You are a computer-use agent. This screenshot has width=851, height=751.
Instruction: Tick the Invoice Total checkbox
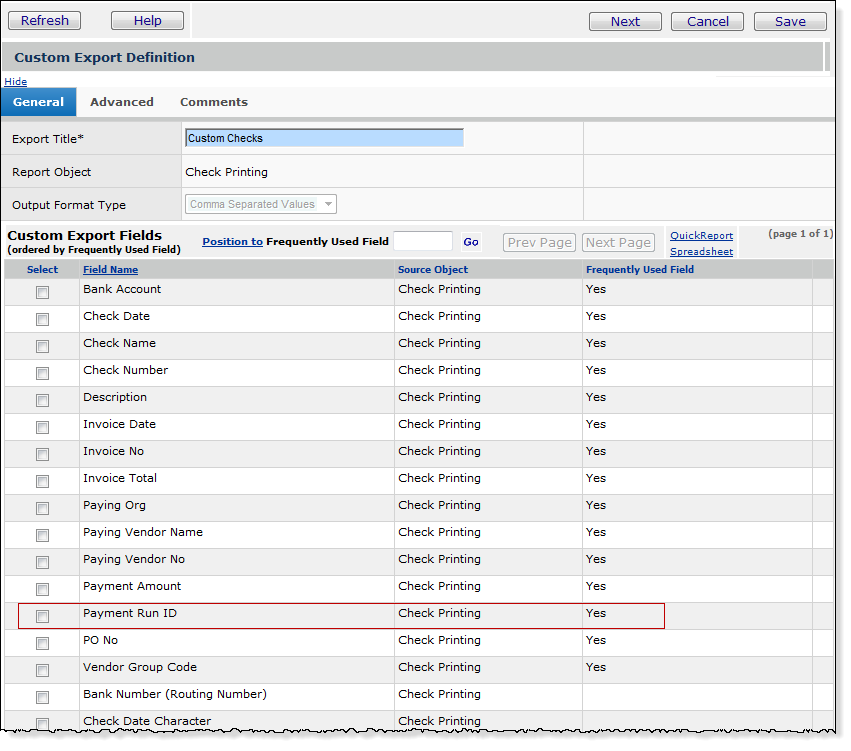click(x=42, y=482)
